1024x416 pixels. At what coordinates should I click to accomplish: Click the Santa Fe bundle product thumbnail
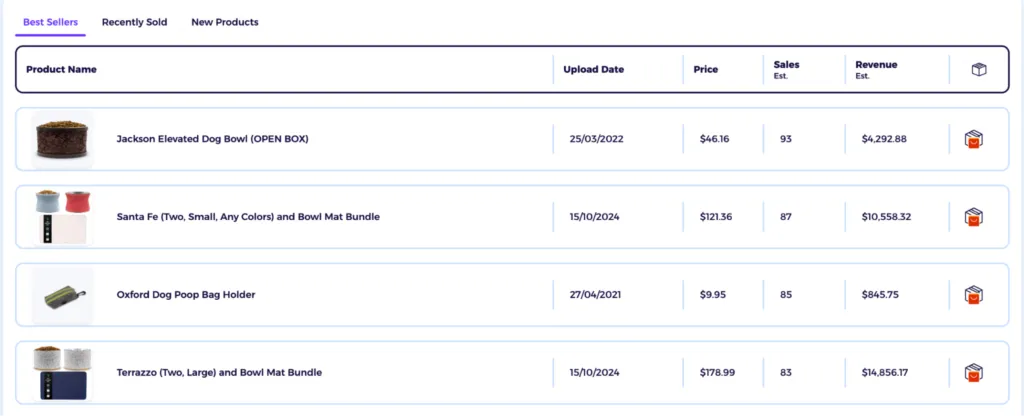coord(63,217)
